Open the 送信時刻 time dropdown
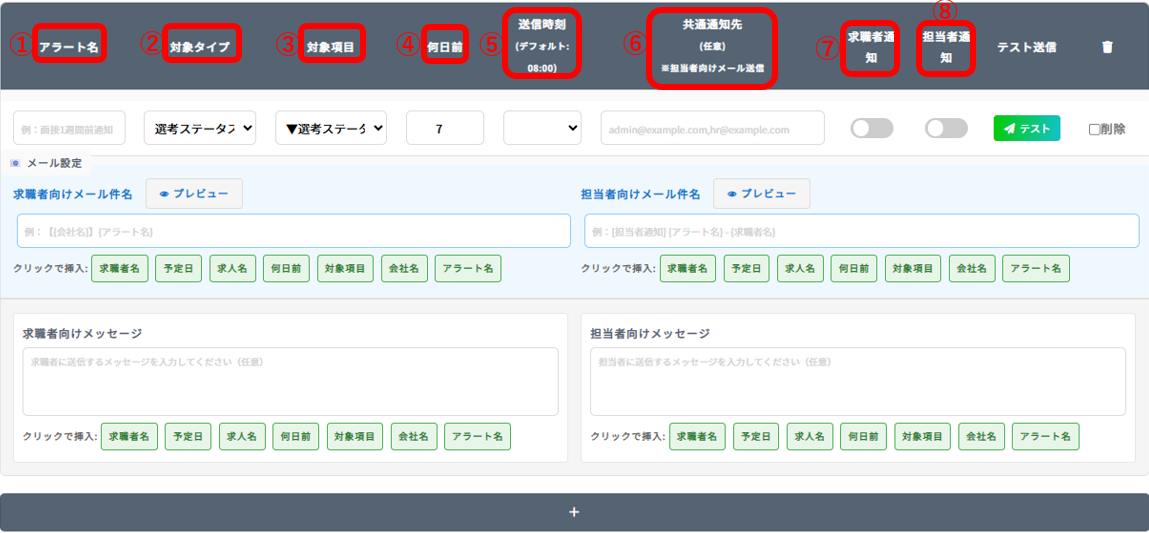This screenshot has height=533, width=1149. tap(542, 128)
